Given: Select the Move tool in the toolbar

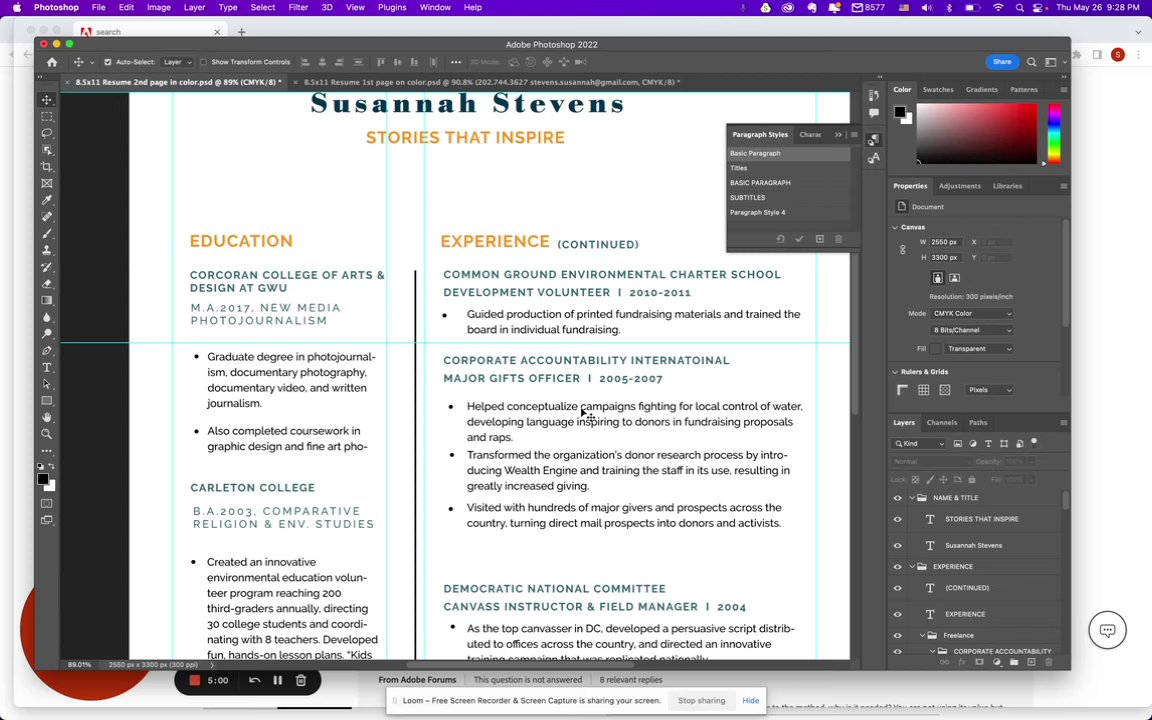Looking at the screenshot, I should click(x=47, y=100).
